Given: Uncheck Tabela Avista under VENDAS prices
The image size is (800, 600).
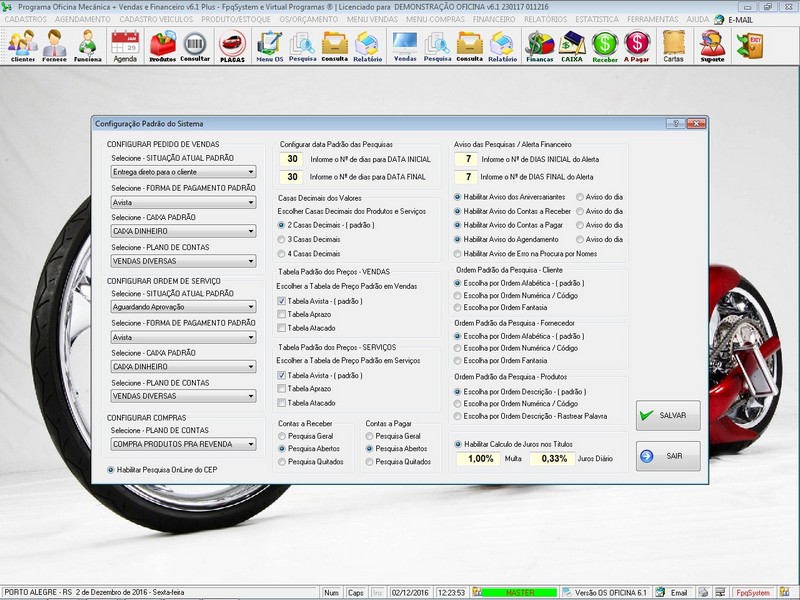Looking at the screenshot, I should (x=282, y=301).
